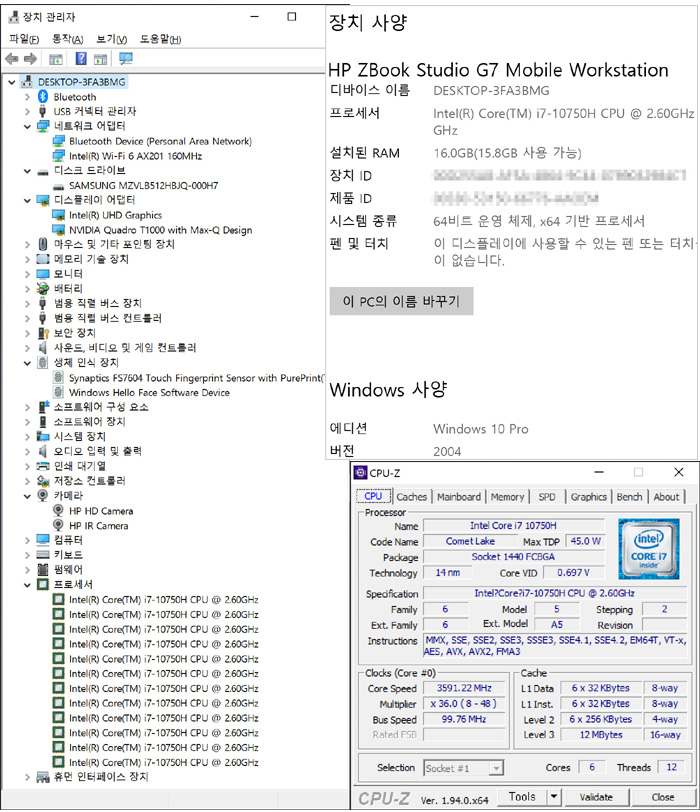Click the Forward arrow in Device Manager toolbar
This screenshot has width=700, height=812.
31,59
